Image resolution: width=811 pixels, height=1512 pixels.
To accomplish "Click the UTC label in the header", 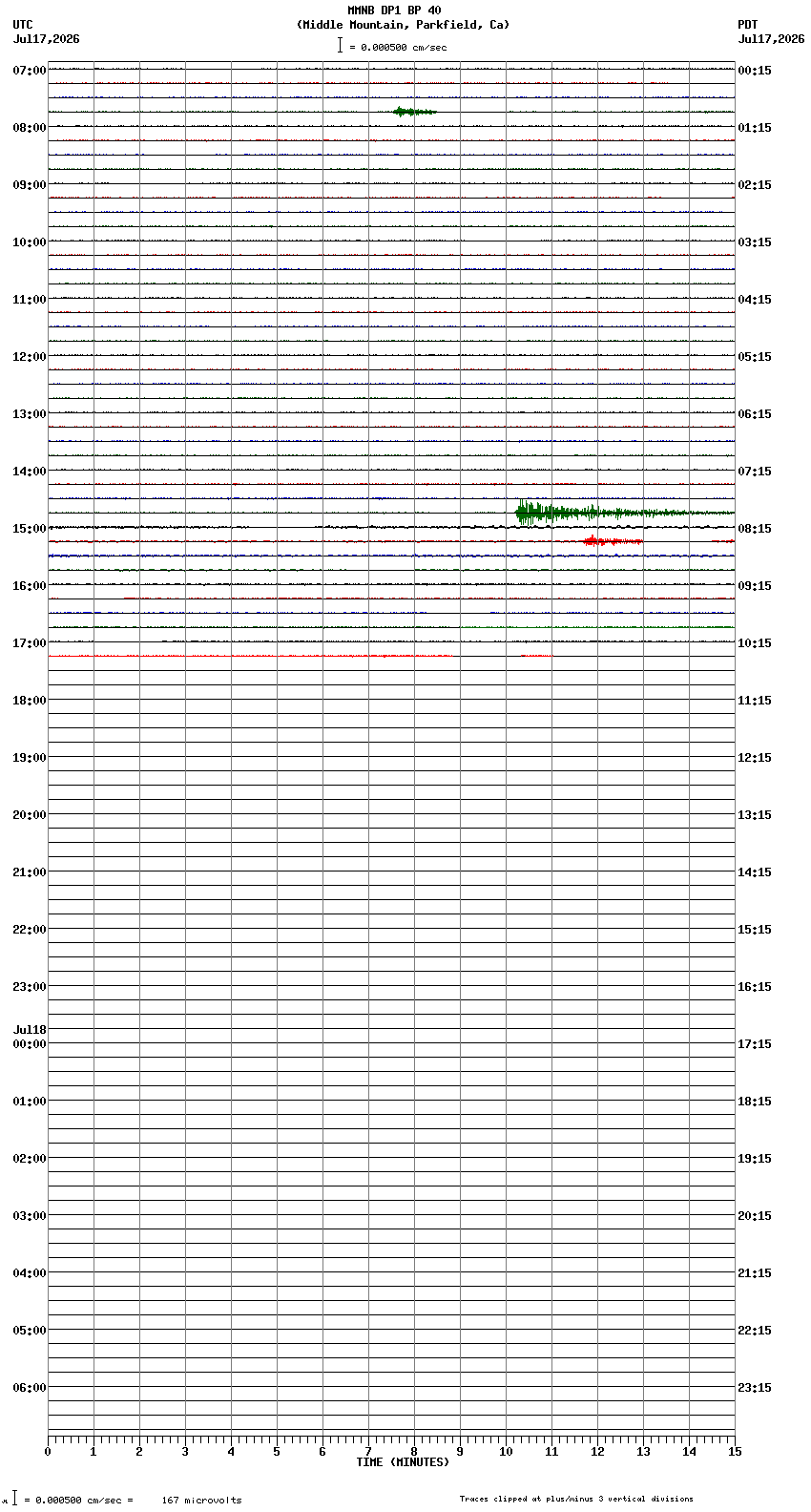I will pyautogui.click(x=23, y=25).
